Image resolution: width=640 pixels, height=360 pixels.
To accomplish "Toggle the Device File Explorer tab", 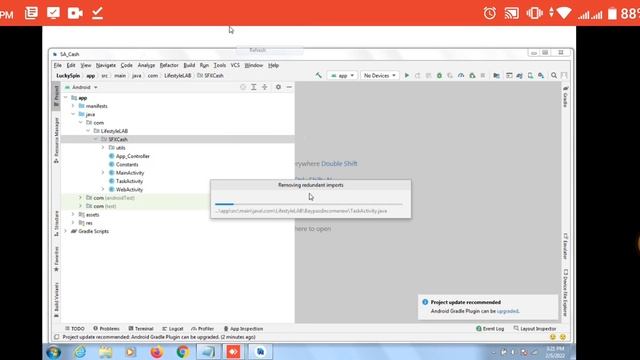I will [565, 292].
